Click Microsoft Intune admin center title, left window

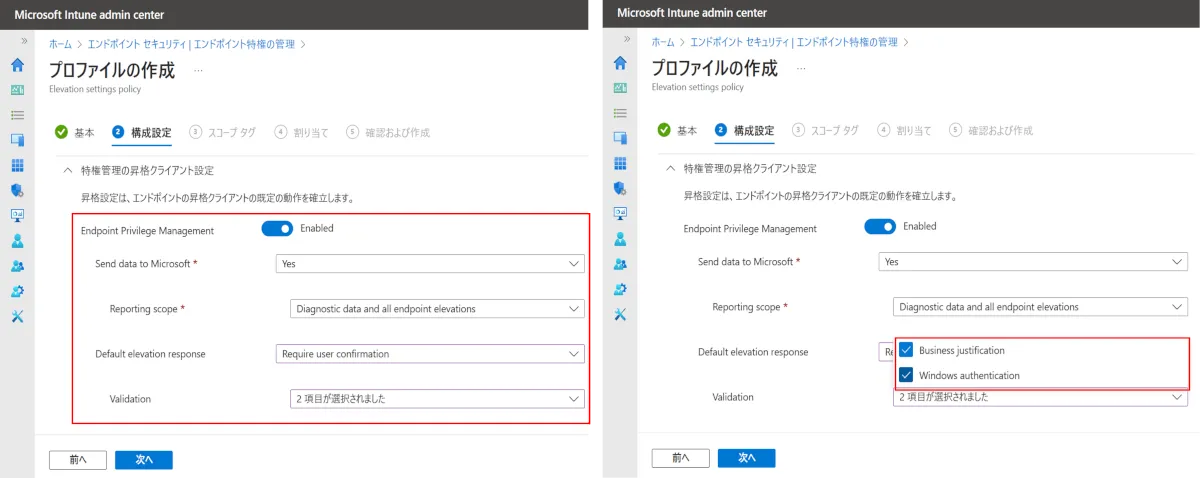pos(89,15)
